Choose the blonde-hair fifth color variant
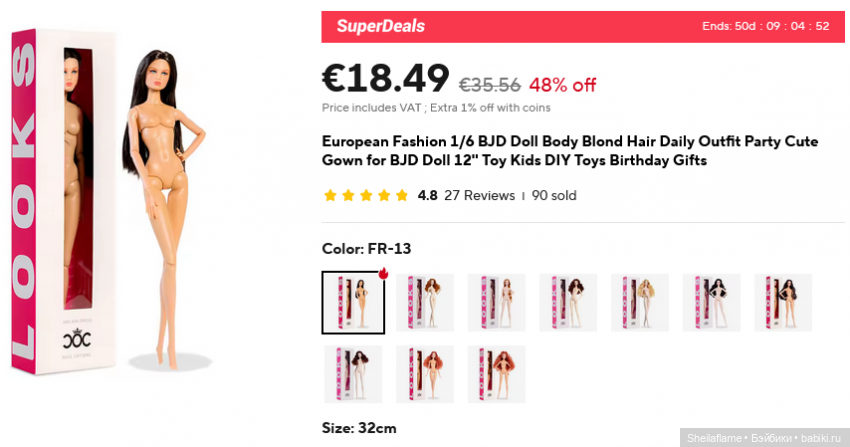This screenshot has width=850, height=447. (640, 303)
